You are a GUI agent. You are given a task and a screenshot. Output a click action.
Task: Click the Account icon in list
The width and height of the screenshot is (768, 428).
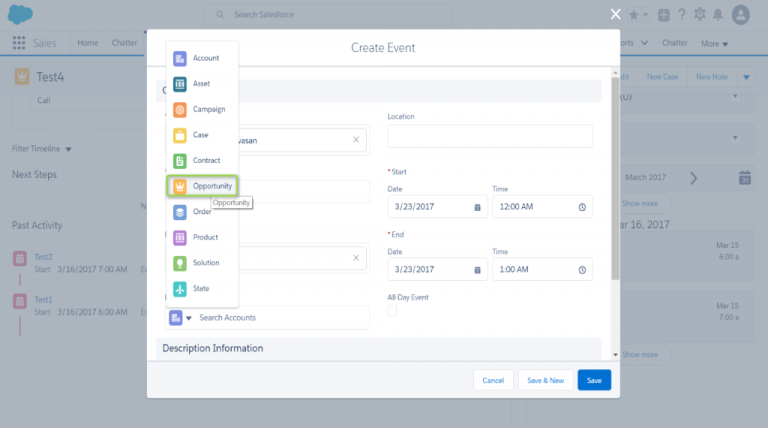tap(180, 58)
